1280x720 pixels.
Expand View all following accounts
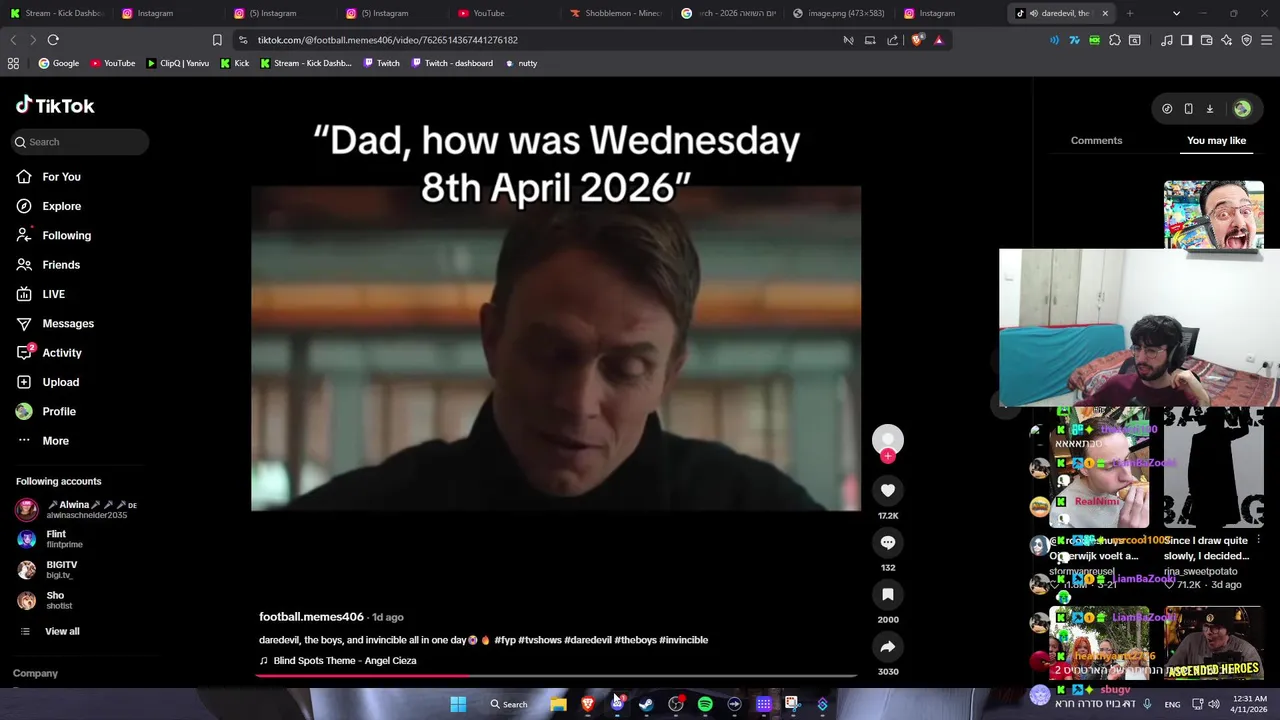pos(49,631)
